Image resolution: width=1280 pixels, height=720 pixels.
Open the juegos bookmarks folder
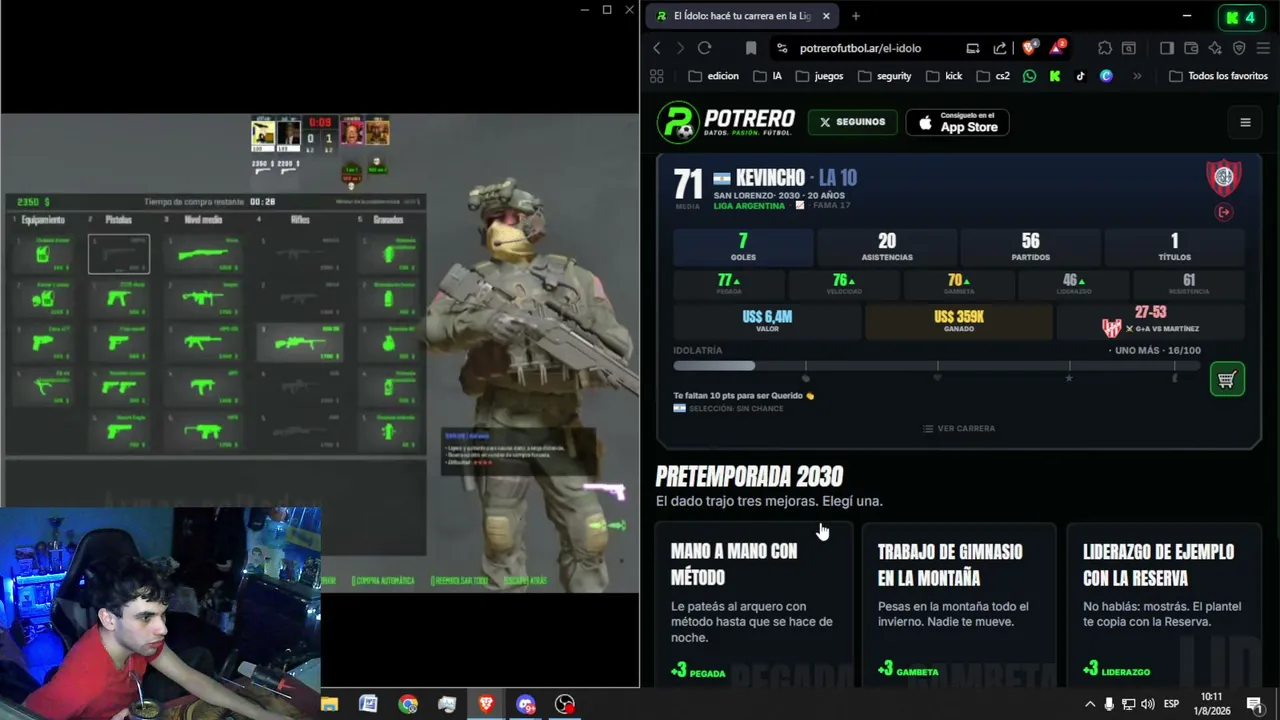[819, 76]
